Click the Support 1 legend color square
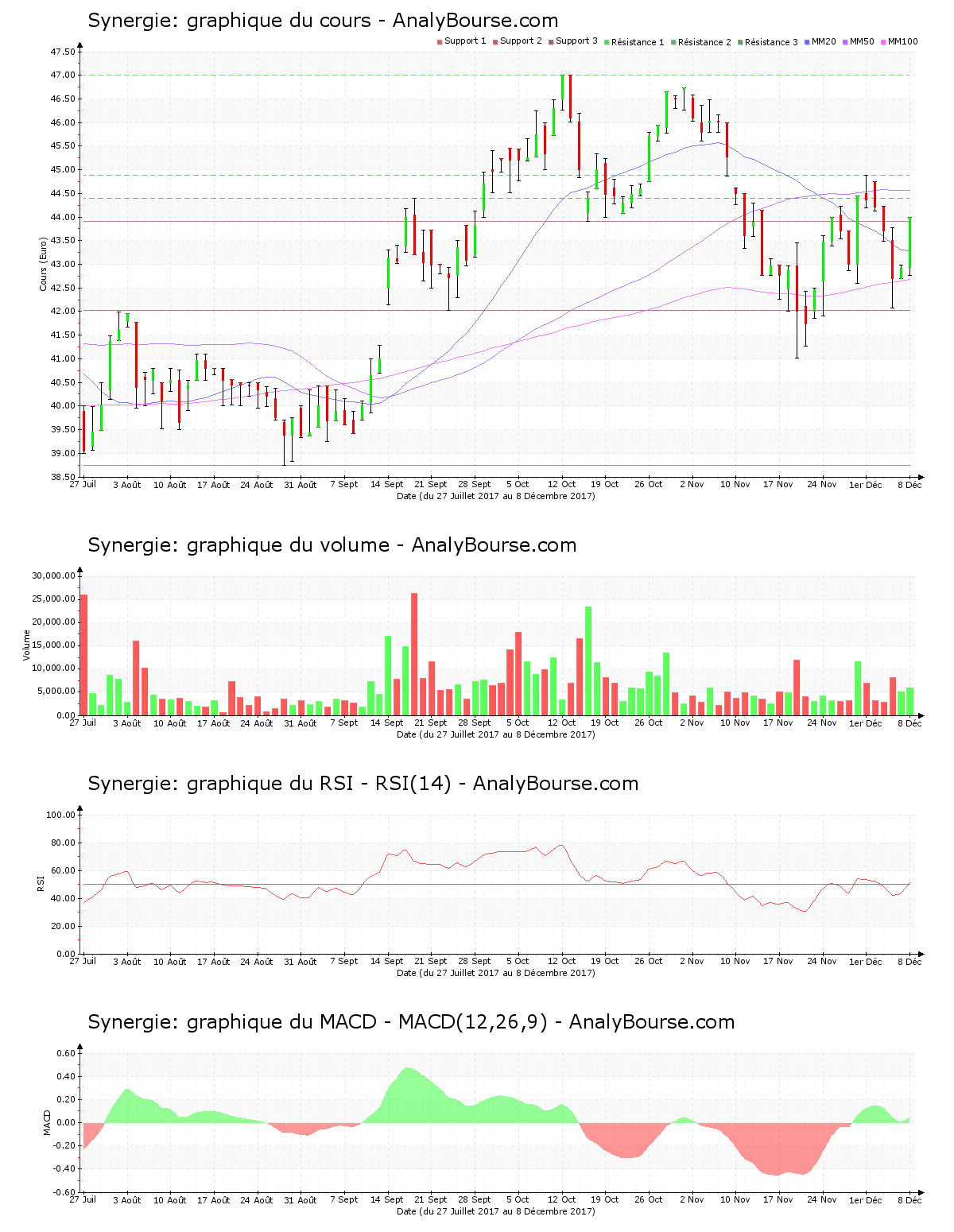This screenshot has width=954, height=1232. (x=440, y=42)
